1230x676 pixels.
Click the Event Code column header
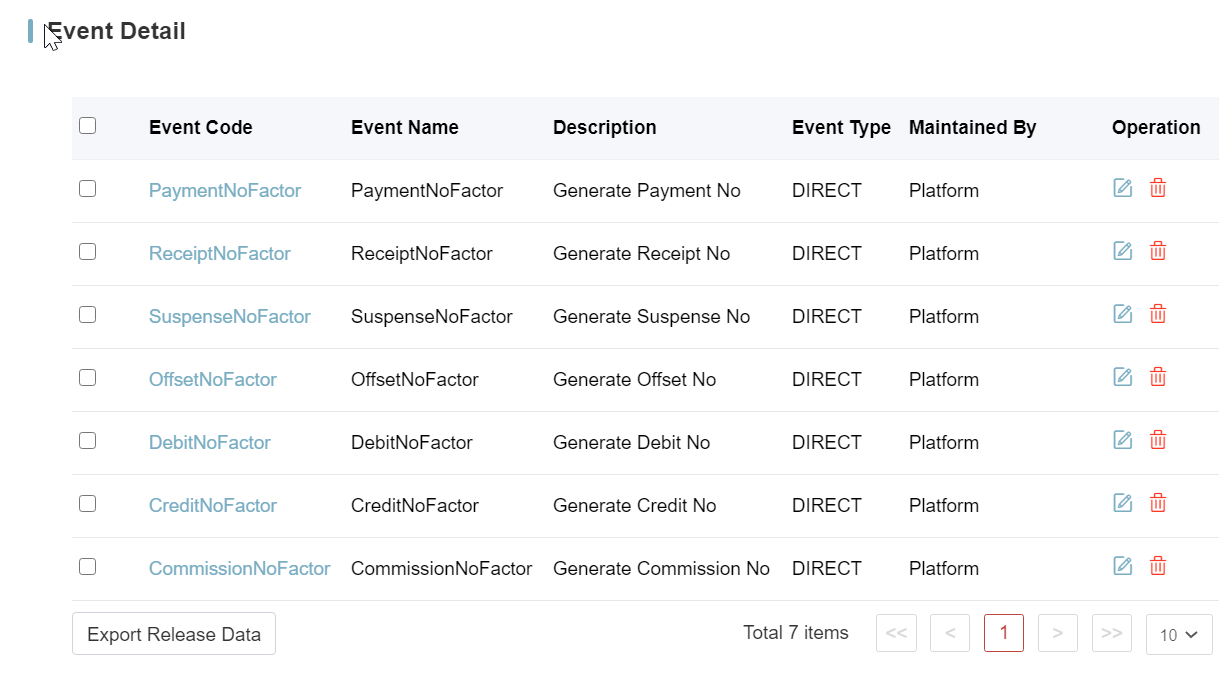201,127
